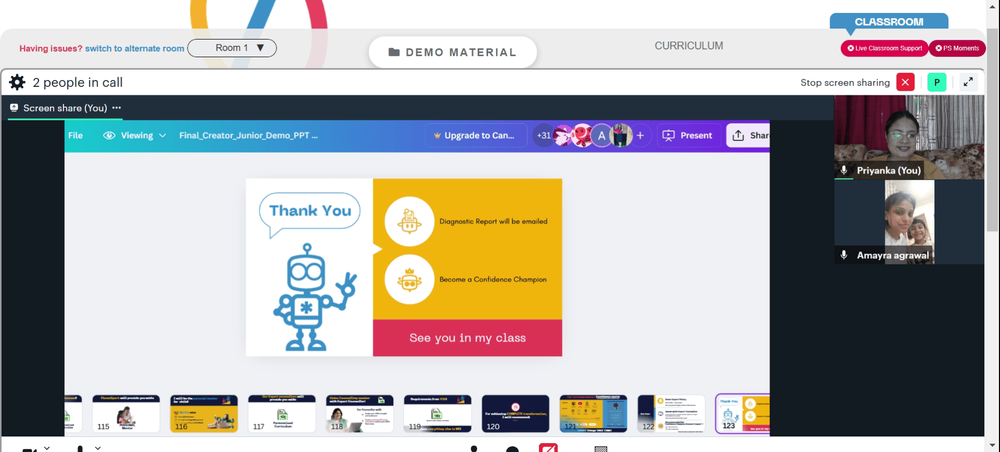This screenshot has width=1000, height=452.
Task: Click Upgrade to Canva crown button
Action: [x=476, y=135]
